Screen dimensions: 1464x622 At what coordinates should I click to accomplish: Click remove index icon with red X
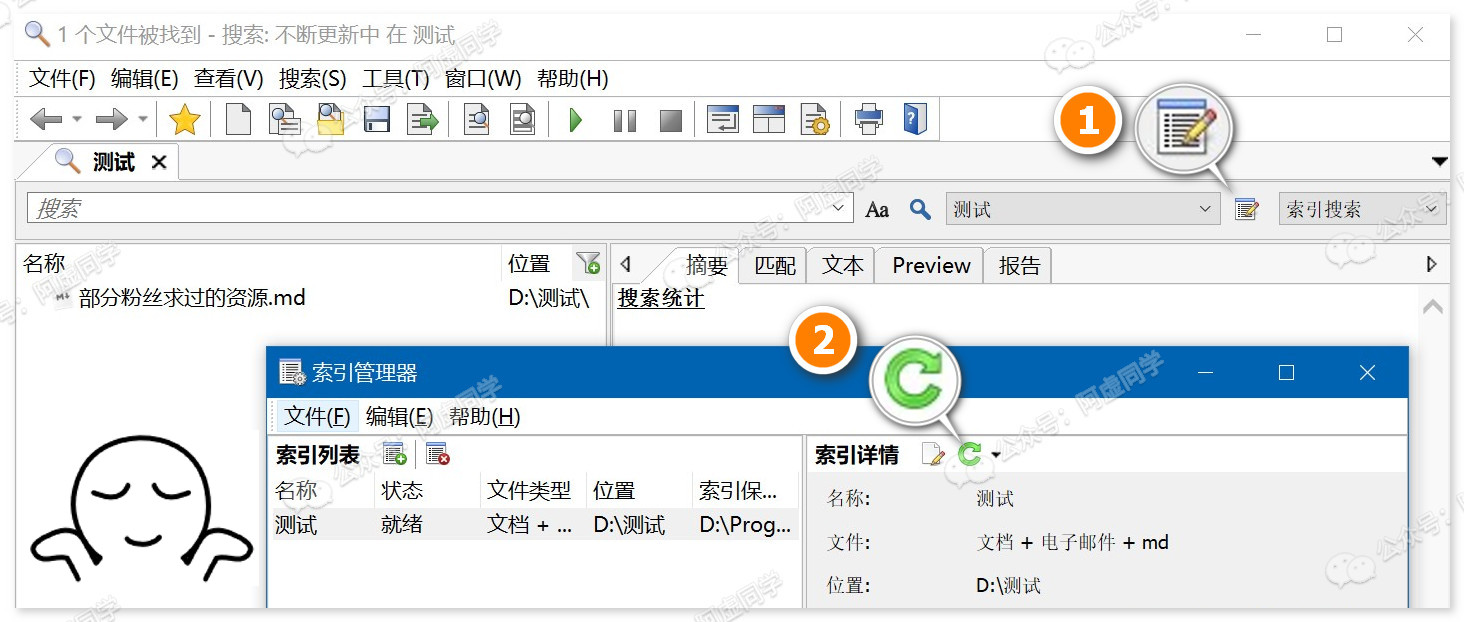click(x=437, y=455)
